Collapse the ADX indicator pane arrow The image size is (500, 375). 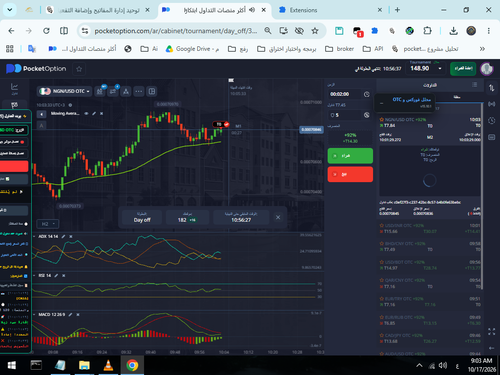coord(34,236)
